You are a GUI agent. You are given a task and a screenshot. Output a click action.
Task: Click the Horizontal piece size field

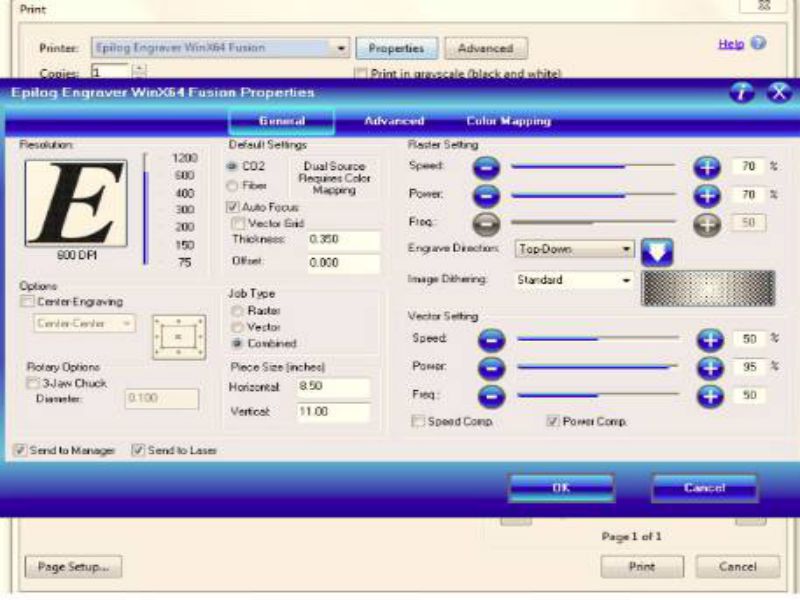[333, 387]
